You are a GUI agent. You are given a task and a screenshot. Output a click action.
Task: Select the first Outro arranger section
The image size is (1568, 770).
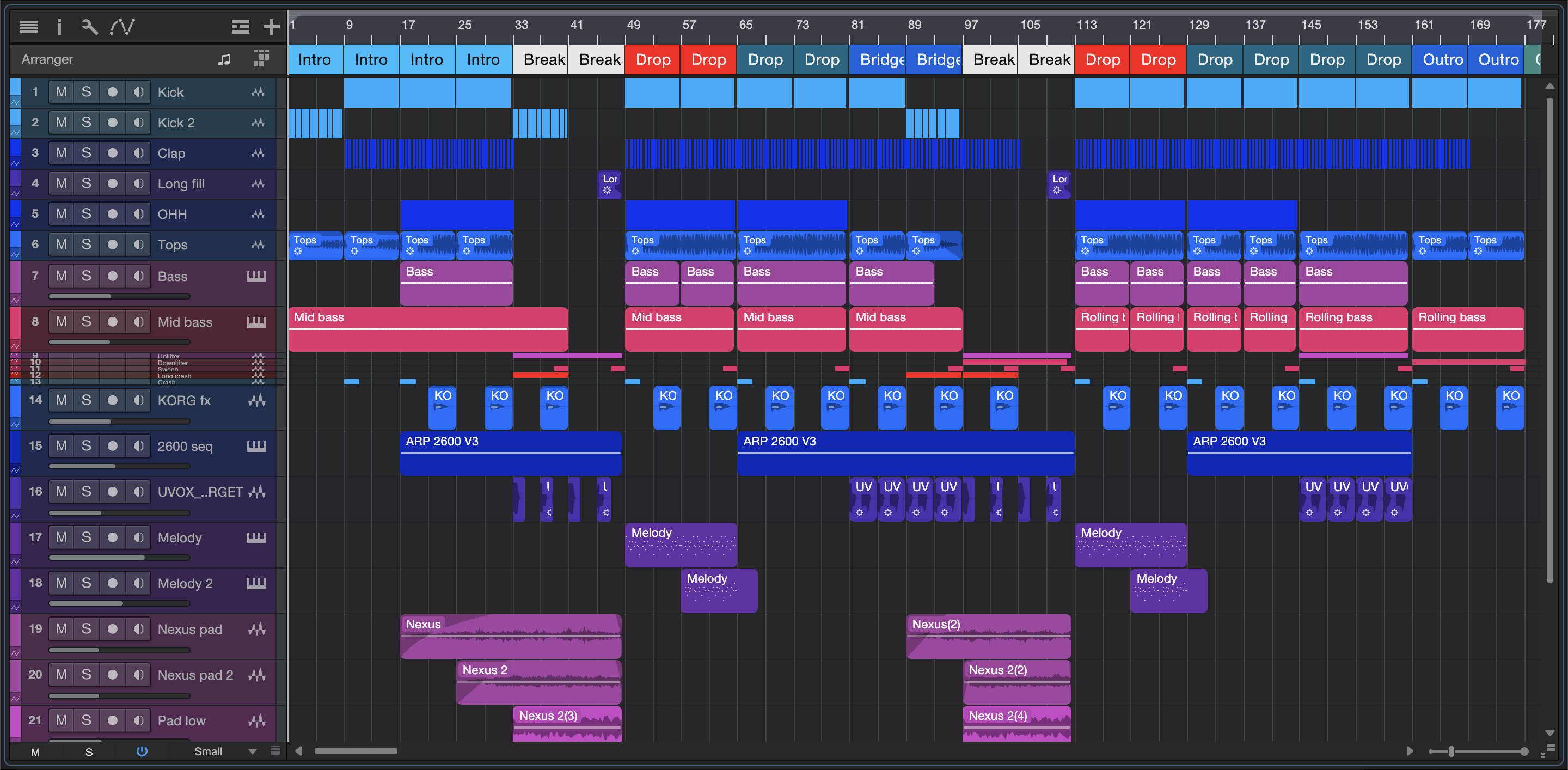point(1439,60)
